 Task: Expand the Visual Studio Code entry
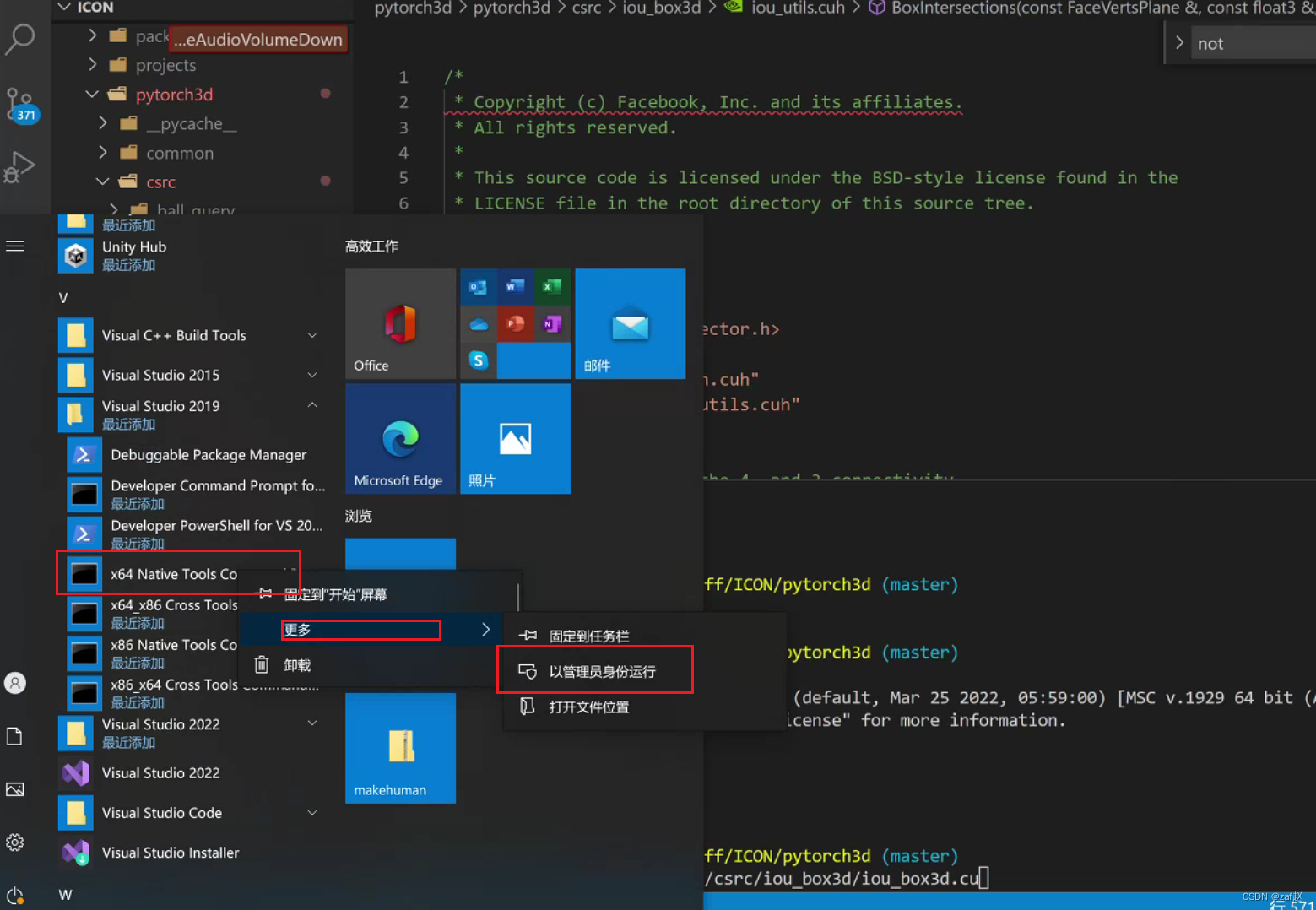(312, 812)
